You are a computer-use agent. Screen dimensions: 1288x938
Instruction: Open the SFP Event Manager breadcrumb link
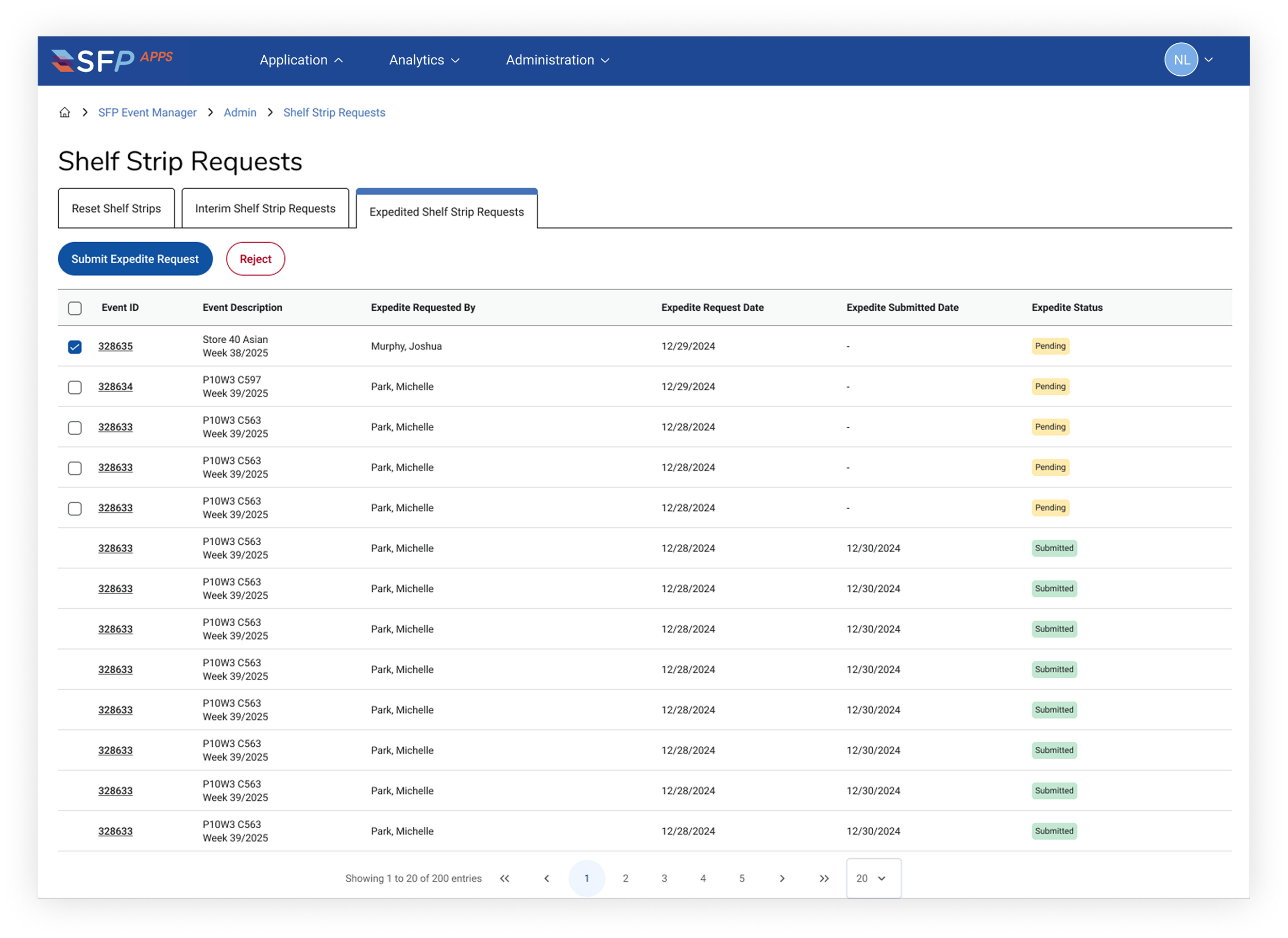pyautogui.click(x=147, y=112)
